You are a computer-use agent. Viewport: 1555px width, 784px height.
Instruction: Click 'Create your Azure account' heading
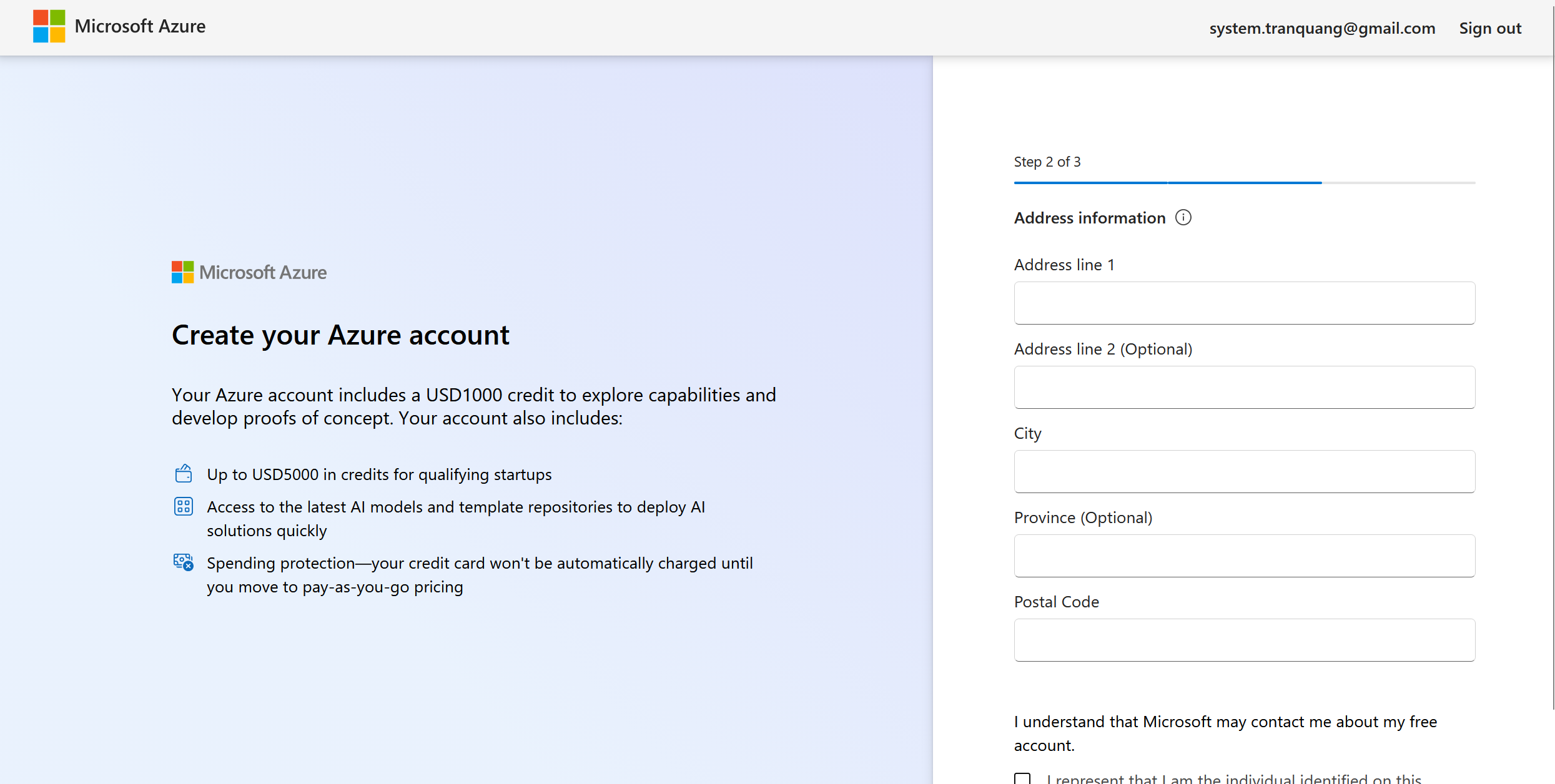[340, 335]
